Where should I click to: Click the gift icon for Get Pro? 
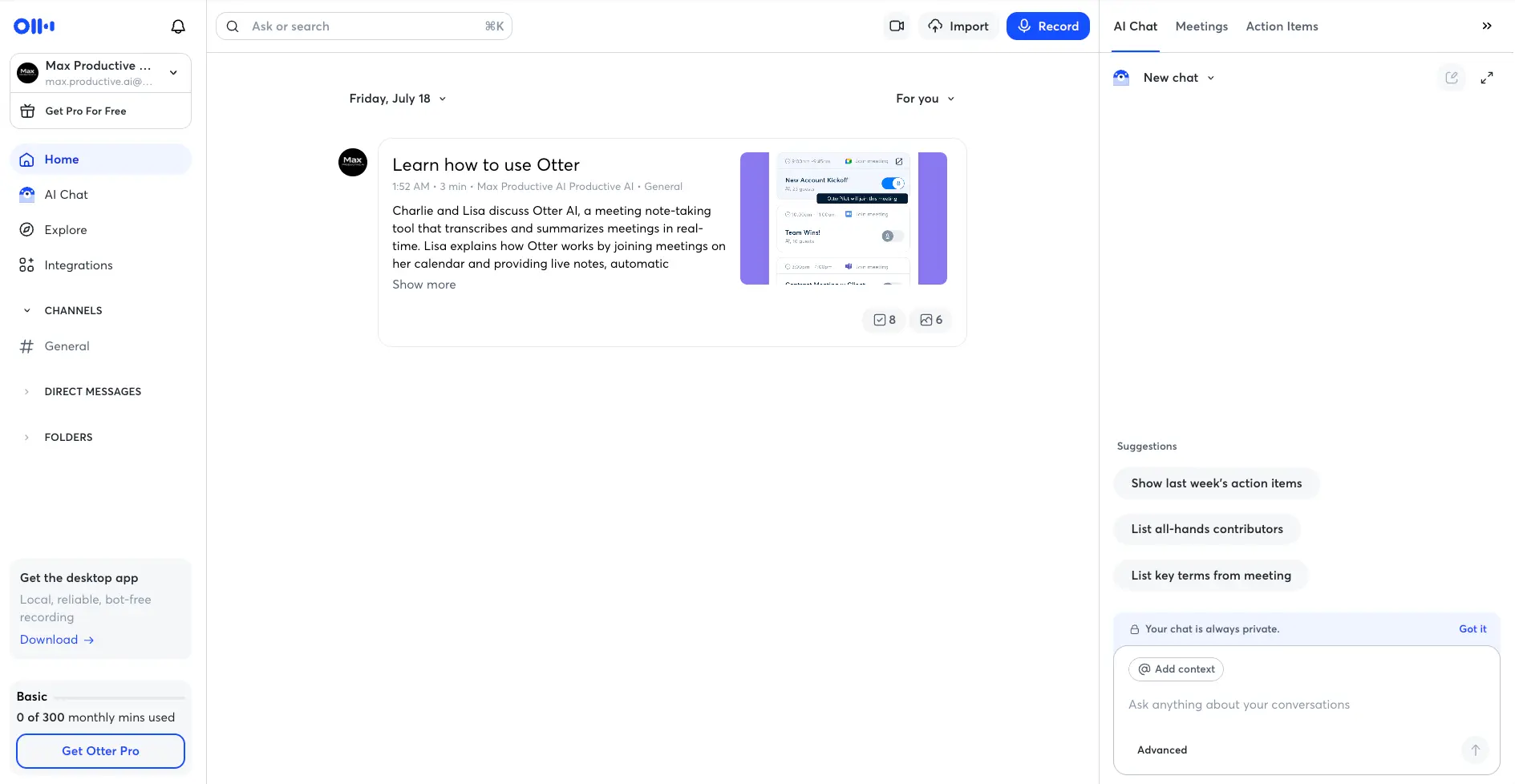click(27, 111)
